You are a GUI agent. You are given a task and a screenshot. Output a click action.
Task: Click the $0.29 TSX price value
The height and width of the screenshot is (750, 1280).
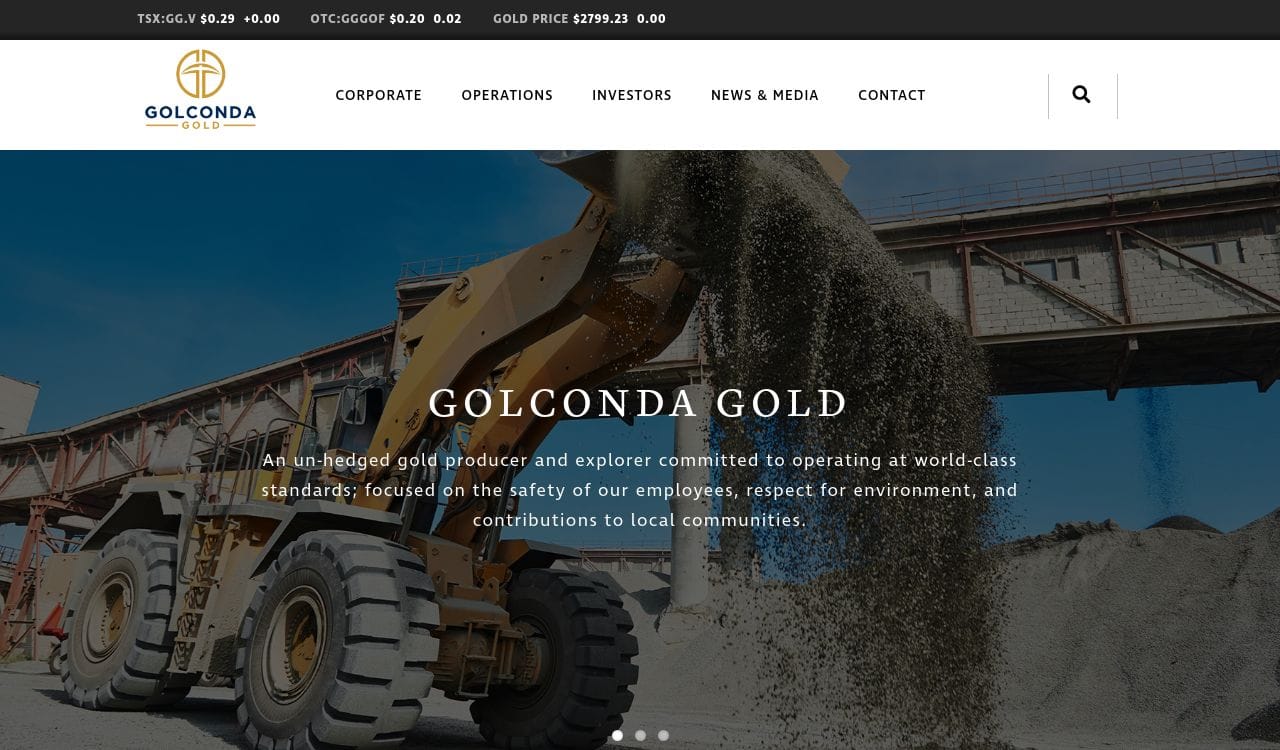tap(217, 19)
